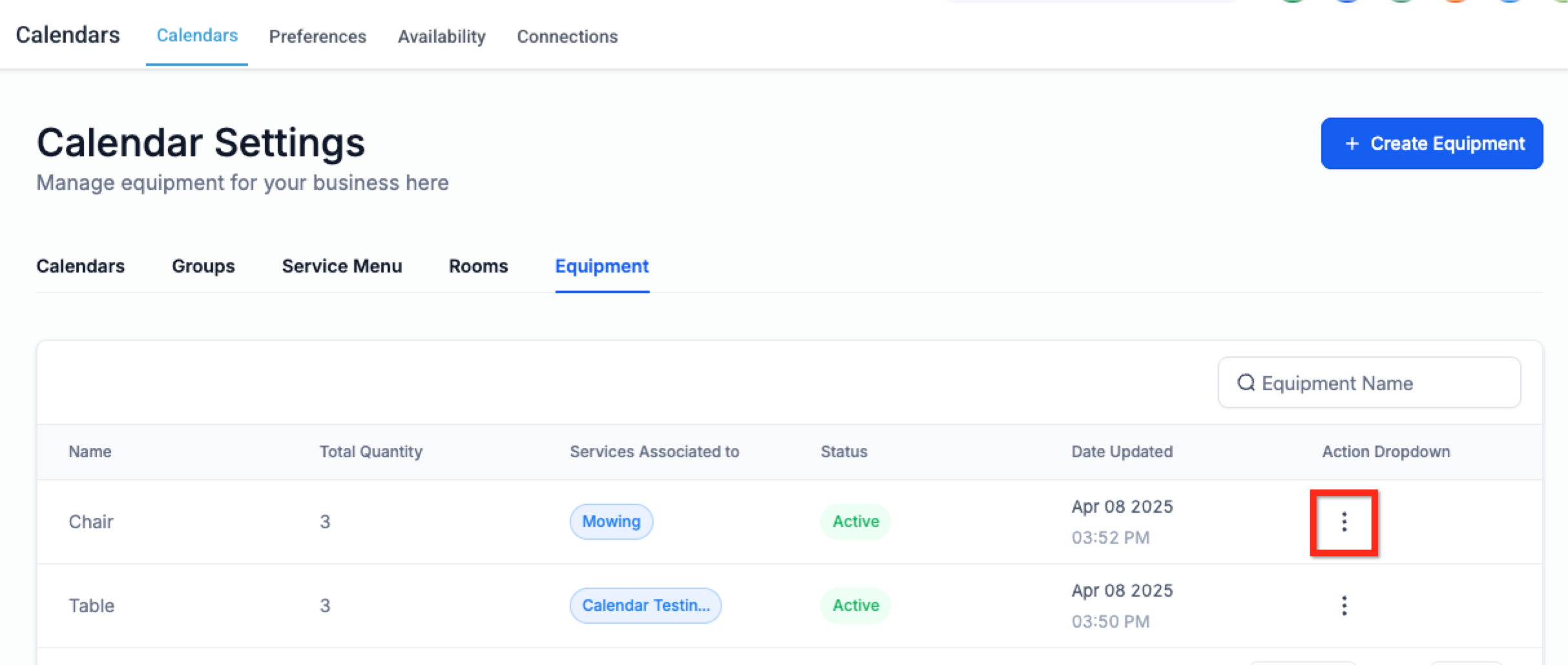
Task: Click the Calendar Testin... service tag
Action: [645, 606]
